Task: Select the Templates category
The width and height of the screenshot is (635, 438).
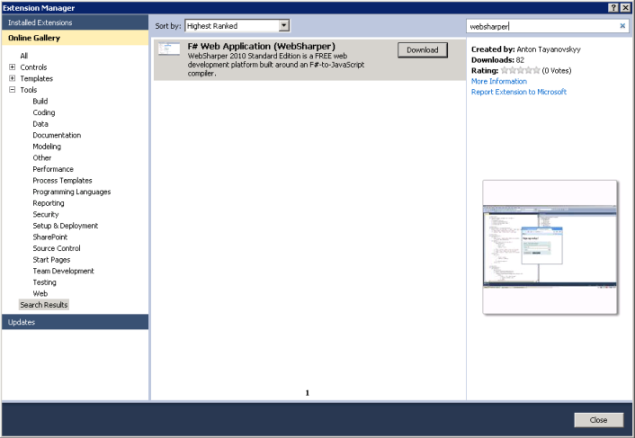Action: click(36, 79)
